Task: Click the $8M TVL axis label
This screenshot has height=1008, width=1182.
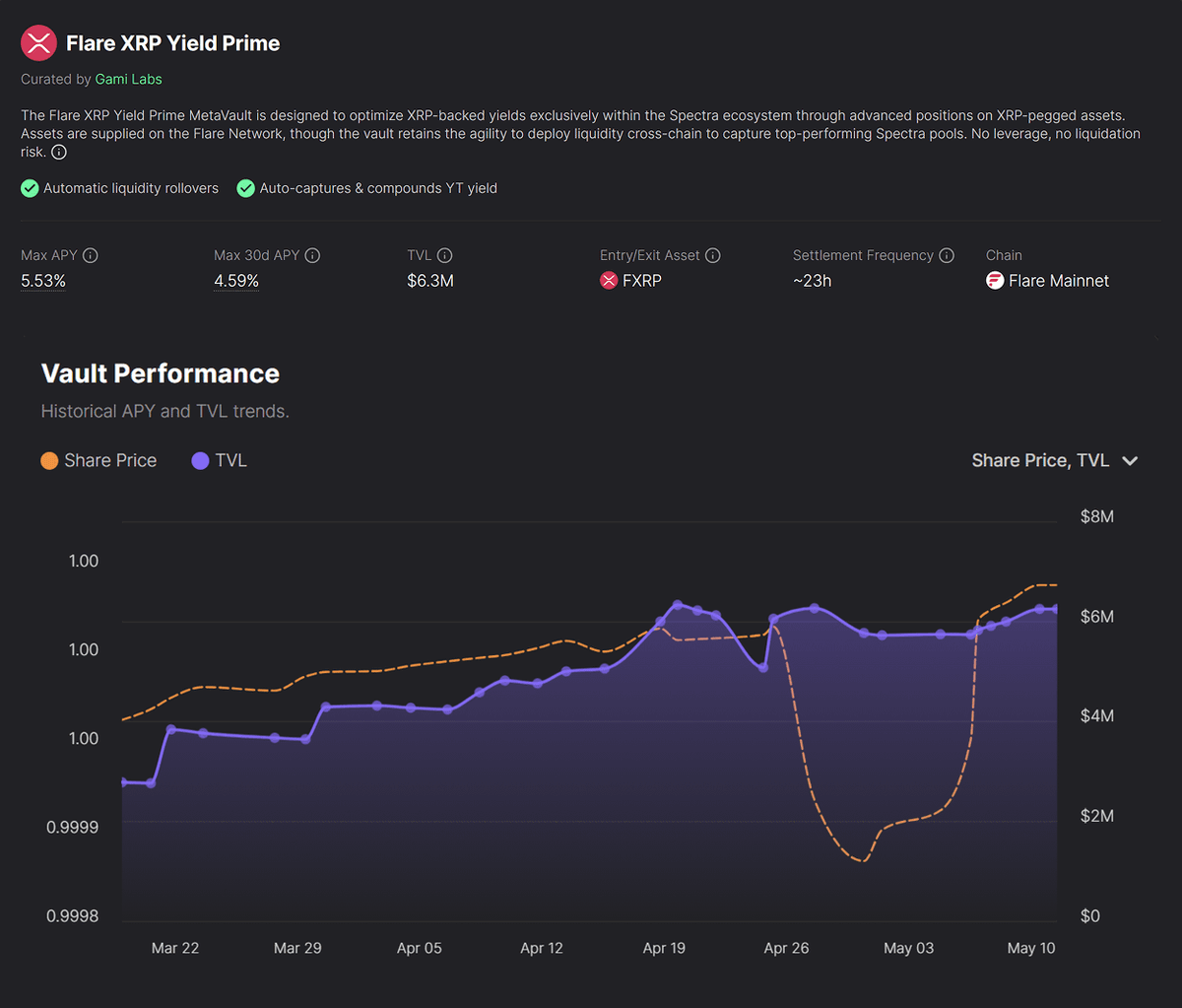Action: (1097, 516)
